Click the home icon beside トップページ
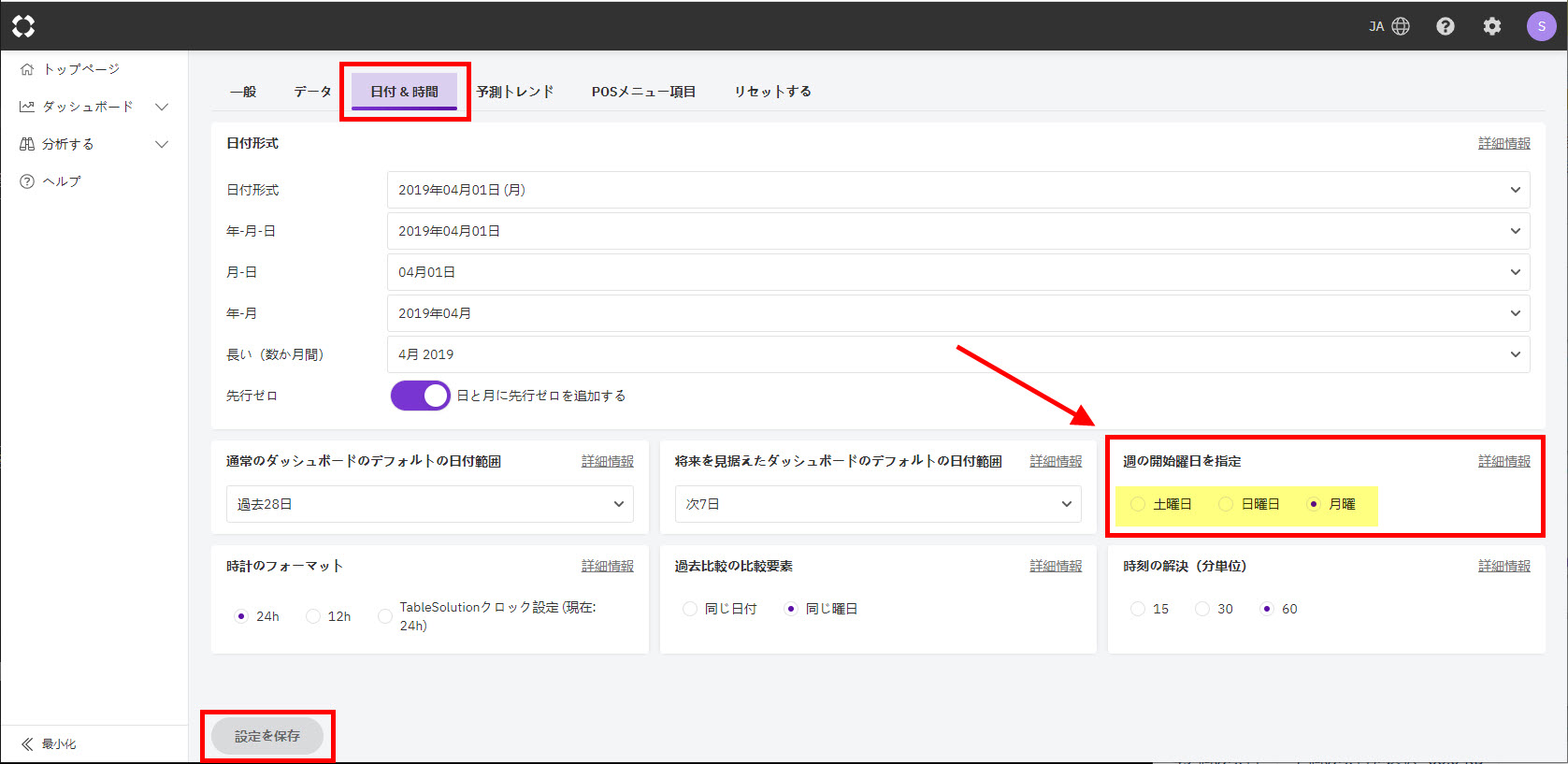1568x764 pixels. pyautogui.click(x=27, y=69)
